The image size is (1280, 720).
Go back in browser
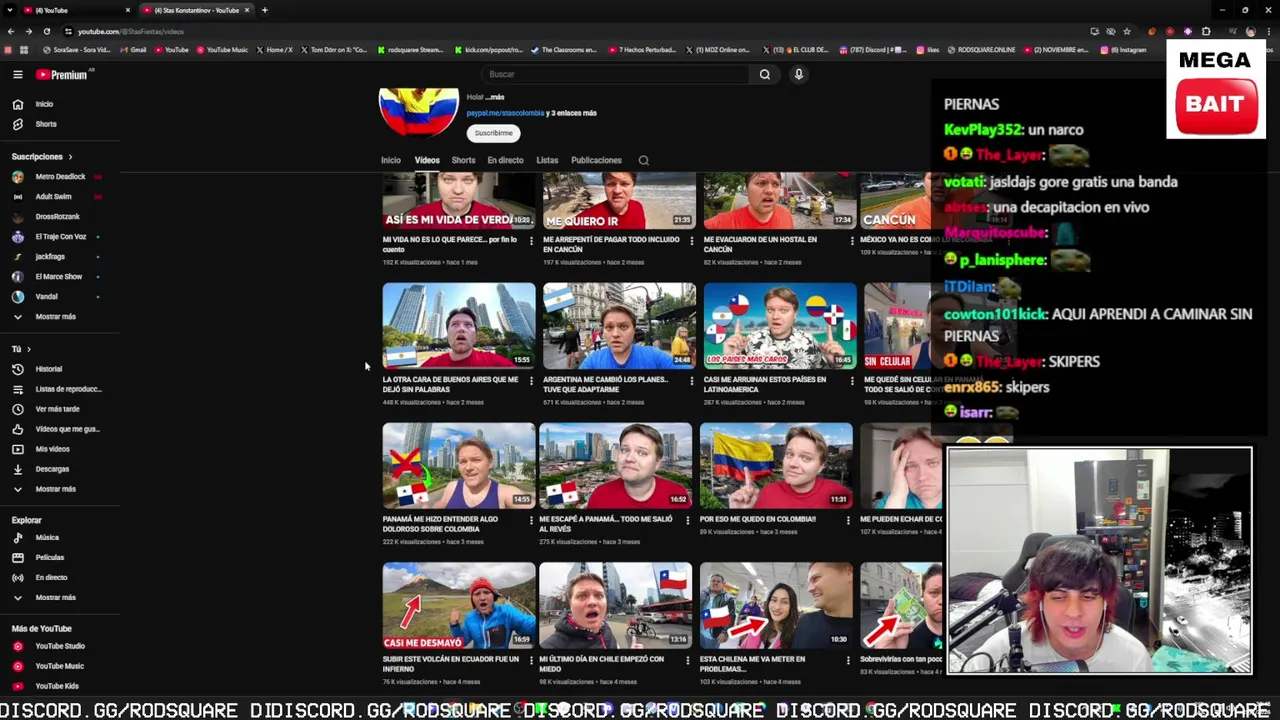[12, 31]
